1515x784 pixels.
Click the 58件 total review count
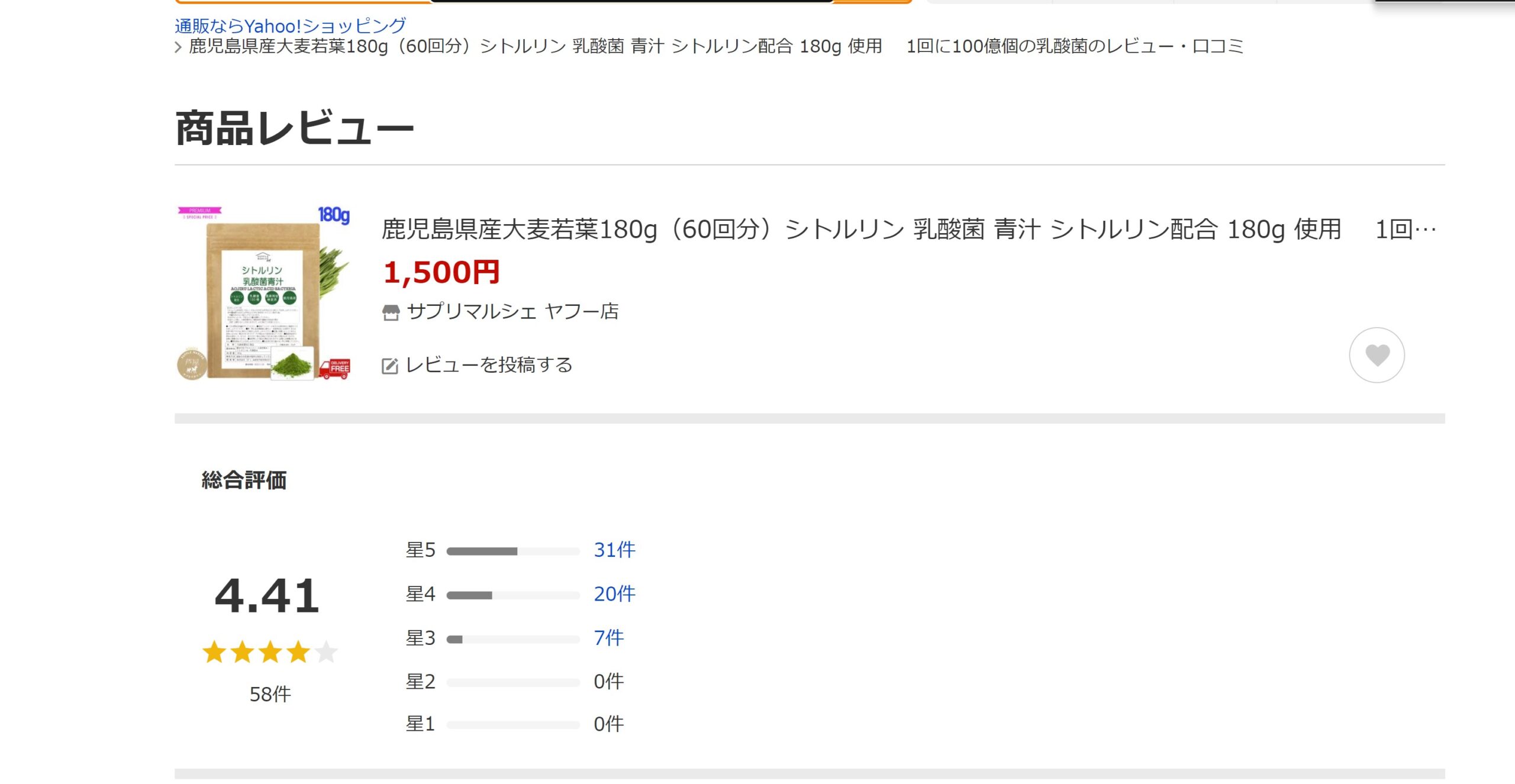click(x=270, y=694)
